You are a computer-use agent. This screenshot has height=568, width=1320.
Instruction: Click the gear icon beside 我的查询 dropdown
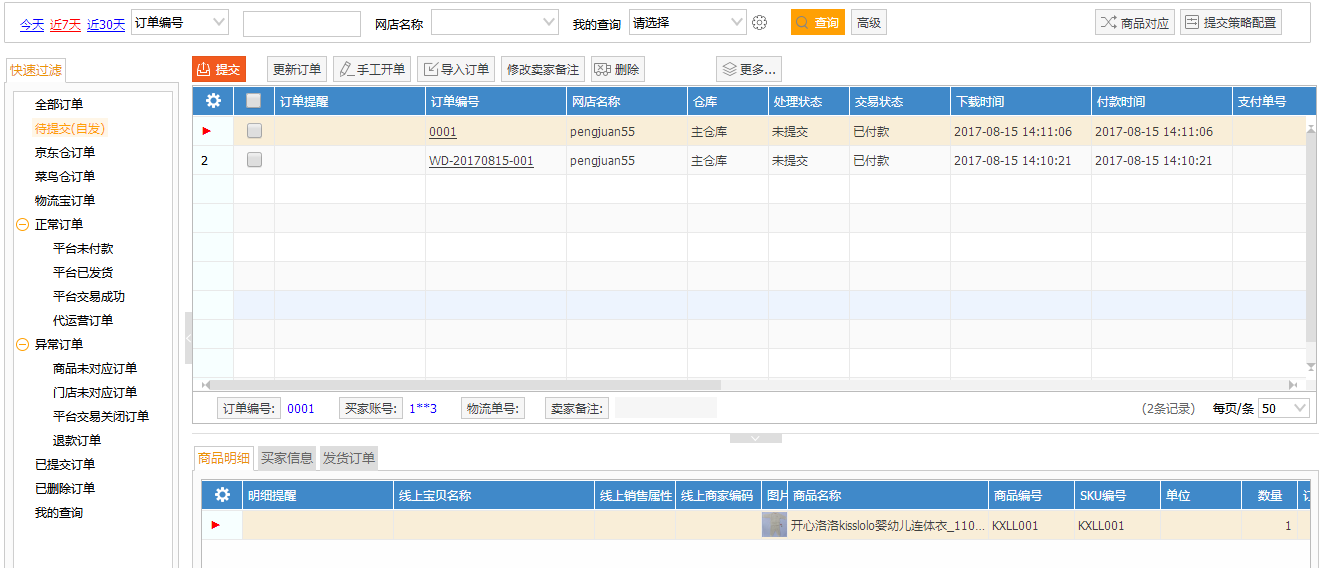[x=759, y=23]
